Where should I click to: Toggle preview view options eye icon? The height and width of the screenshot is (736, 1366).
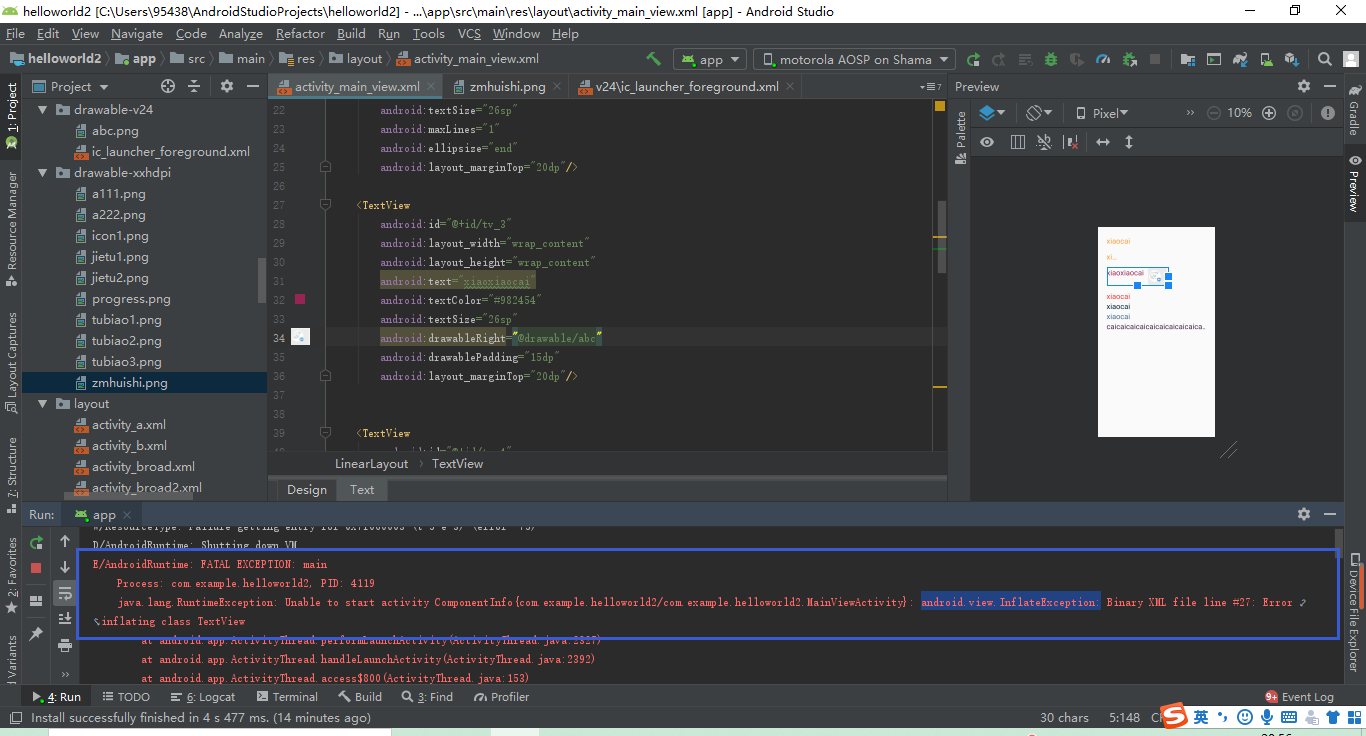[987, 142]
